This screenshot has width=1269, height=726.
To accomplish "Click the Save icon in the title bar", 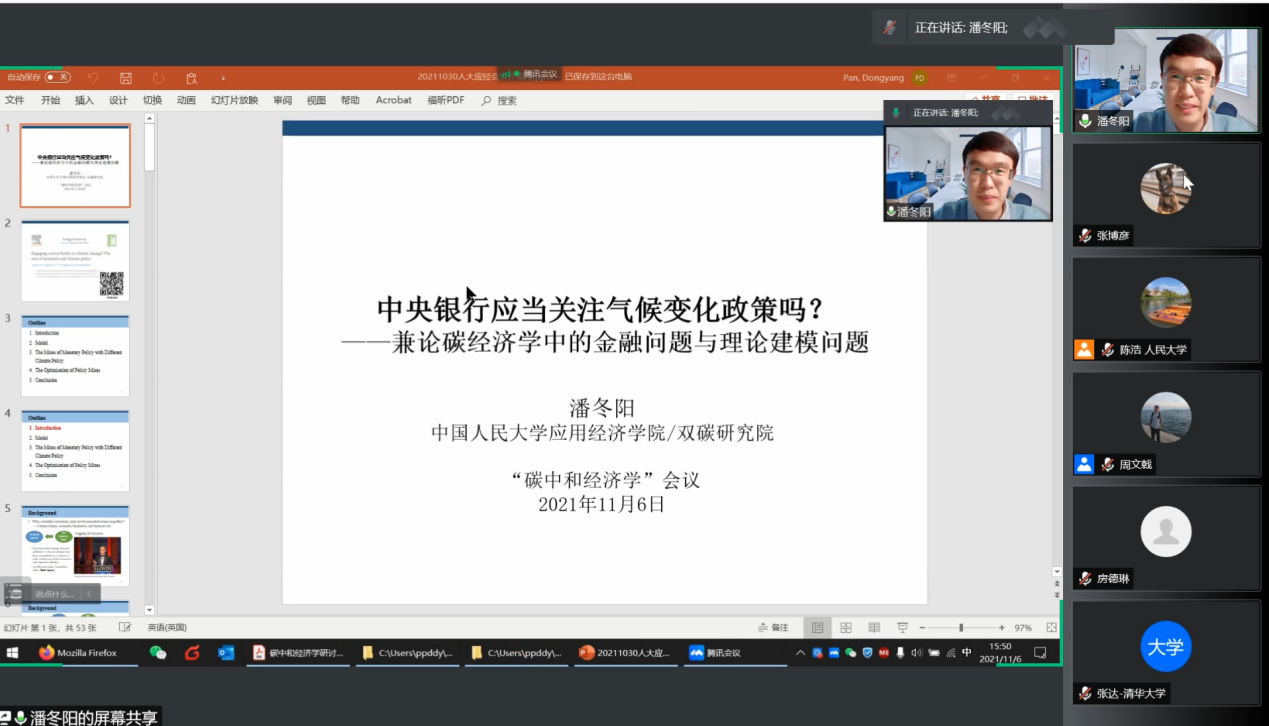I will [126, 78].
